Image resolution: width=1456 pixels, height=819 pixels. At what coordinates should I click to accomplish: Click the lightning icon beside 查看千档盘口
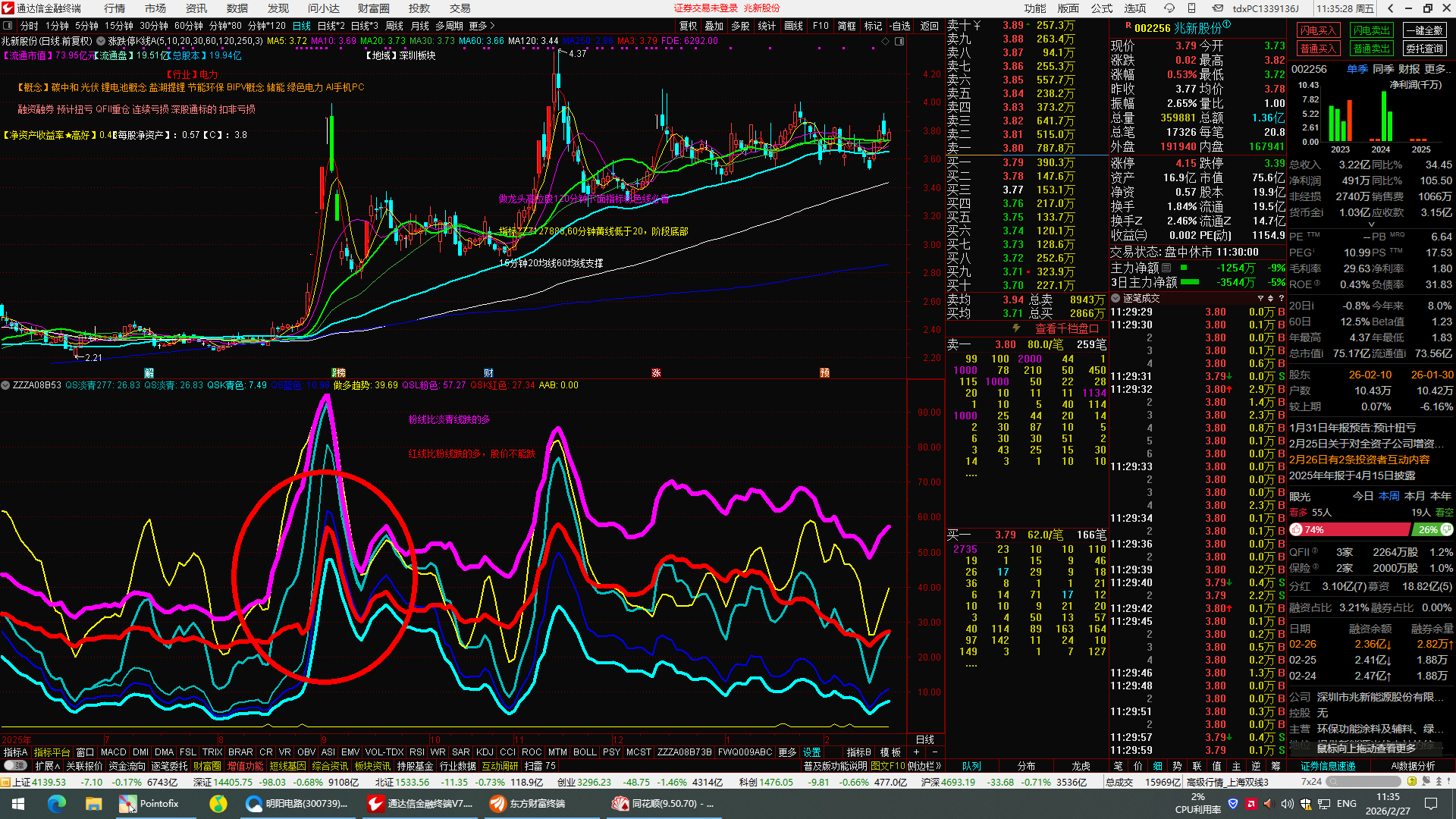(x=1016, y=328)
